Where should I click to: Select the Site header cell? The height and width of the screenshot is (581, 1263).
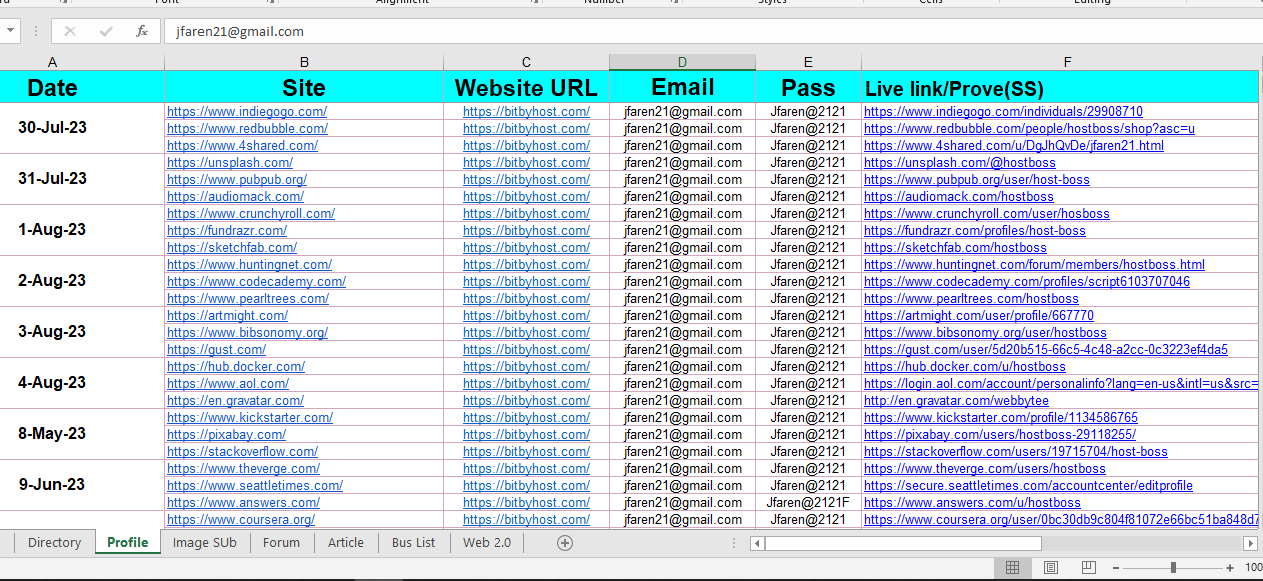pyautogui.click(x=304, y=87)
